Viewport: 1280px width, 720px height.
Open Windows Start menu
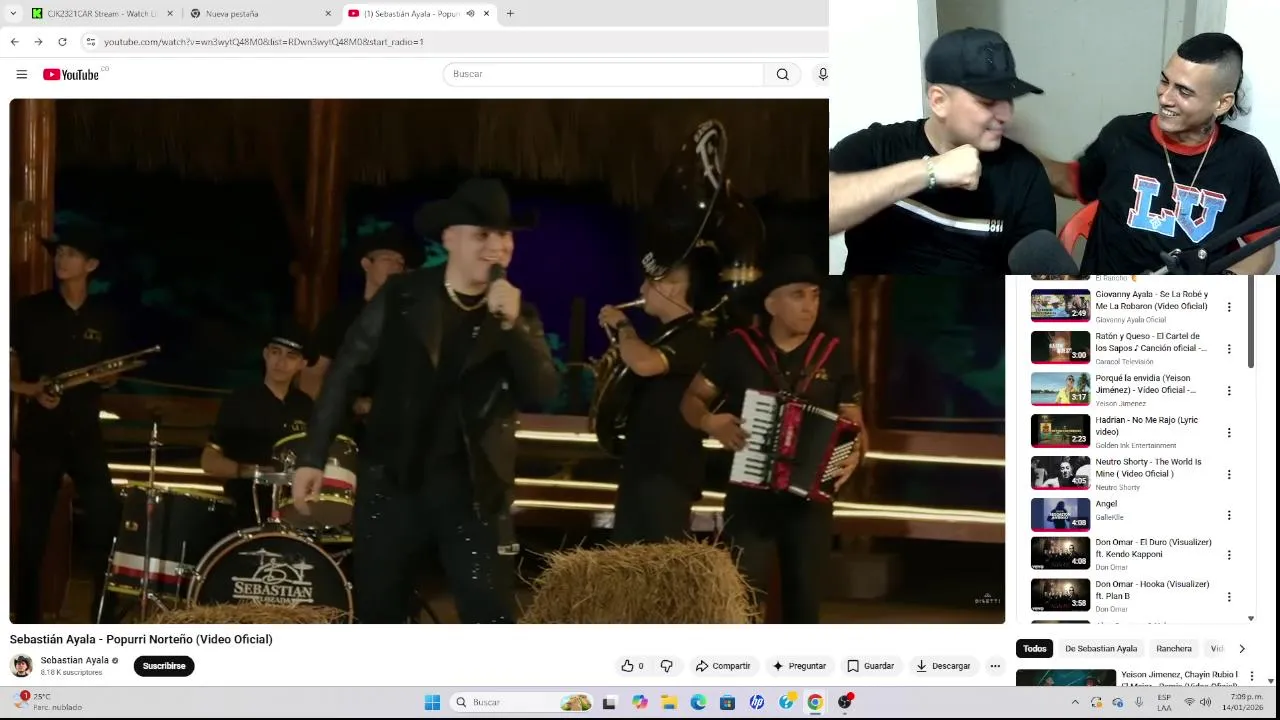(432, 702)
